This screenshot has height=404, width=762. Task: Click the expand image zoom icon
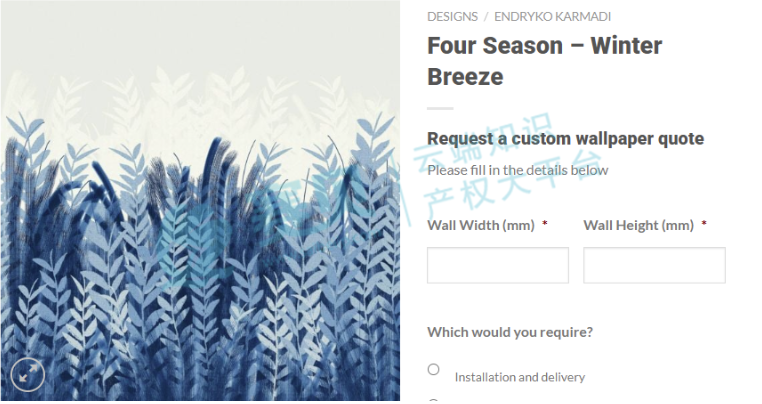click(x=27, y=374)
